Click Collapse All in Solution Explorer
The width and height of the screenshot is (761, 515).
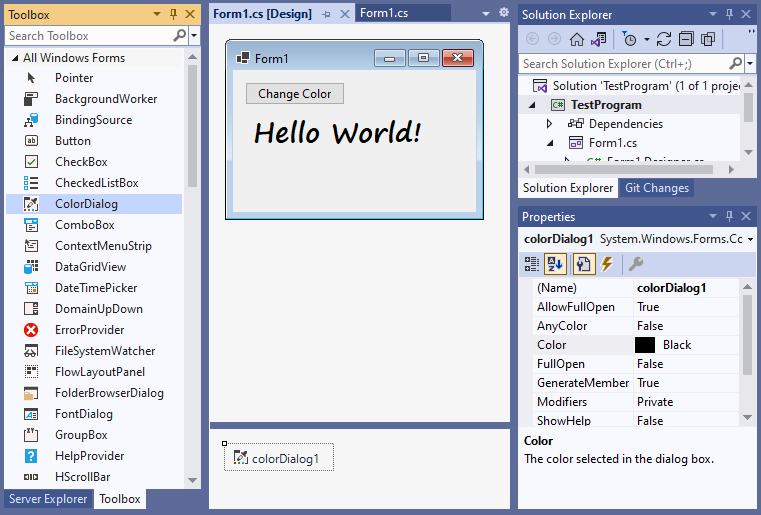coord(686,39)
